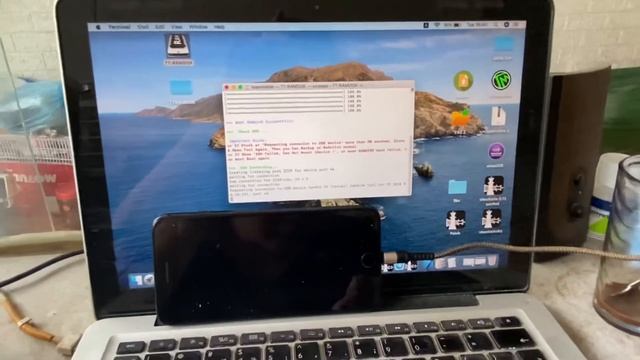
Task: Open the Window menu
Action: click(198, 27)
